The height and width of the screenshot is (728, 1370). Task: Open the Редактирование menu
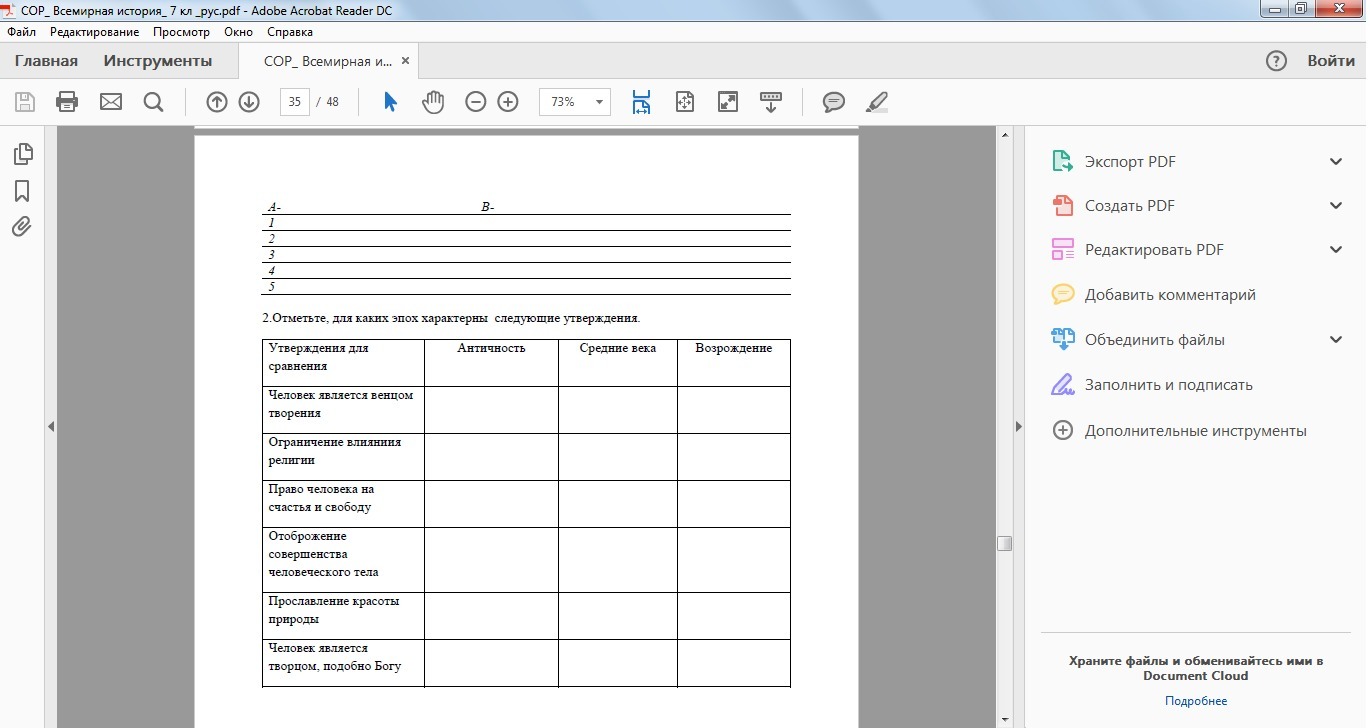95,32
